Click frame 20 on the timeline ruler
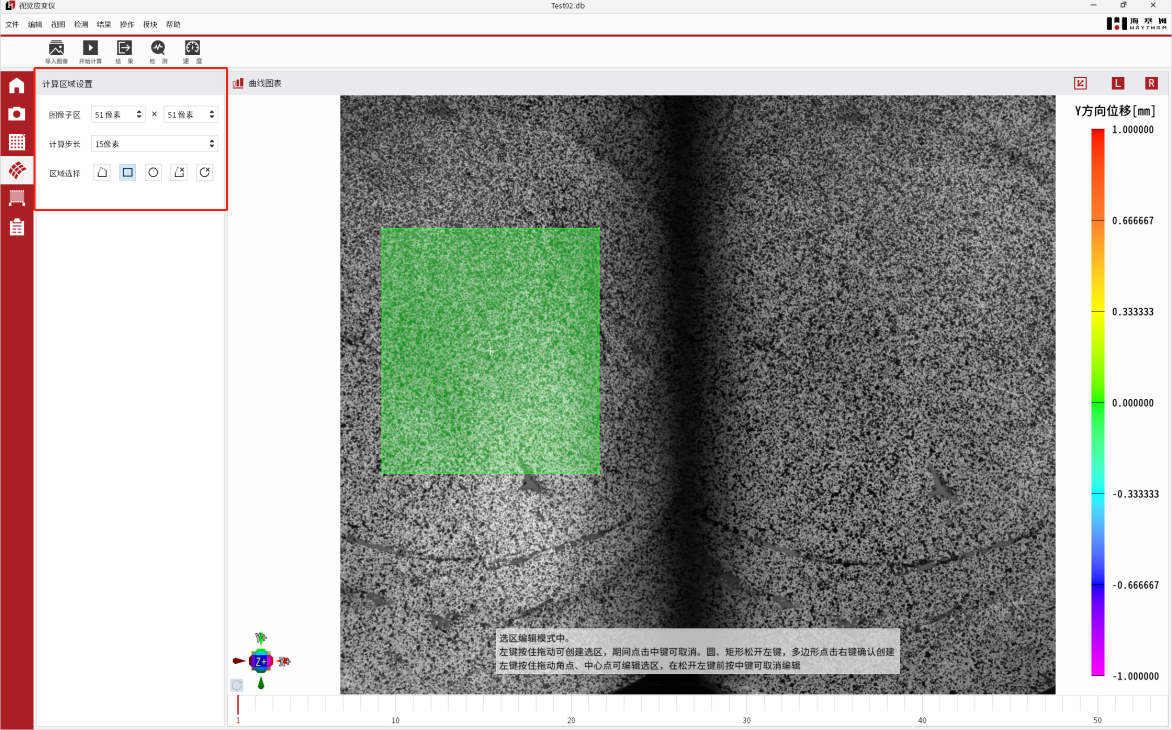Screen dimensions: 1172x730 (571, 708)
